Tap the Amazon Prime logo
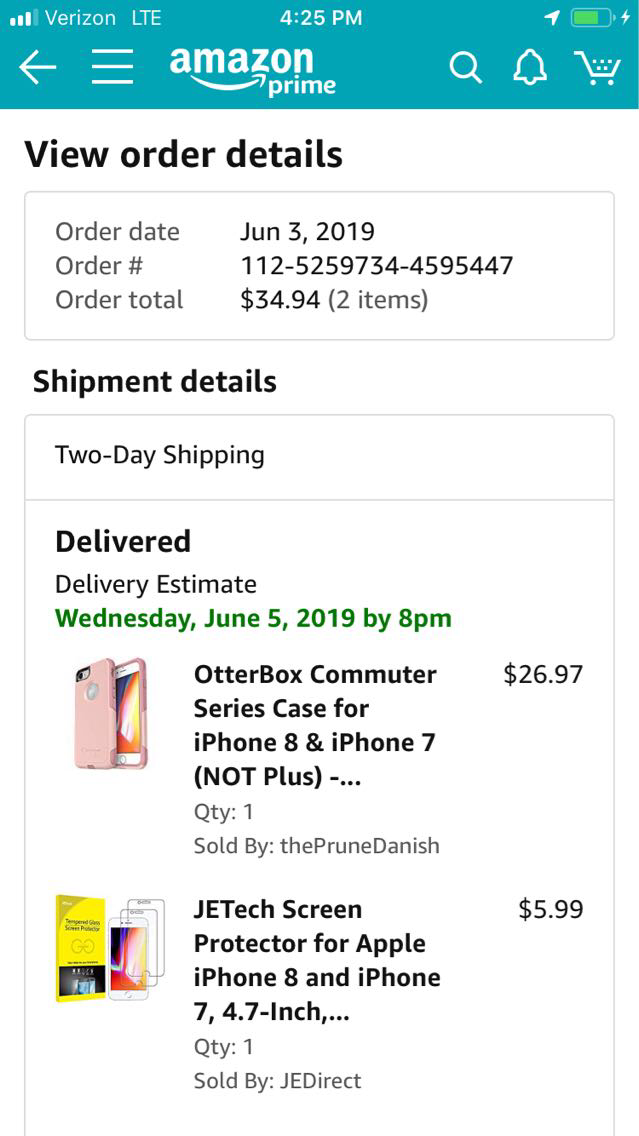This screenshot has height=1136, width=639. (253, 70)
